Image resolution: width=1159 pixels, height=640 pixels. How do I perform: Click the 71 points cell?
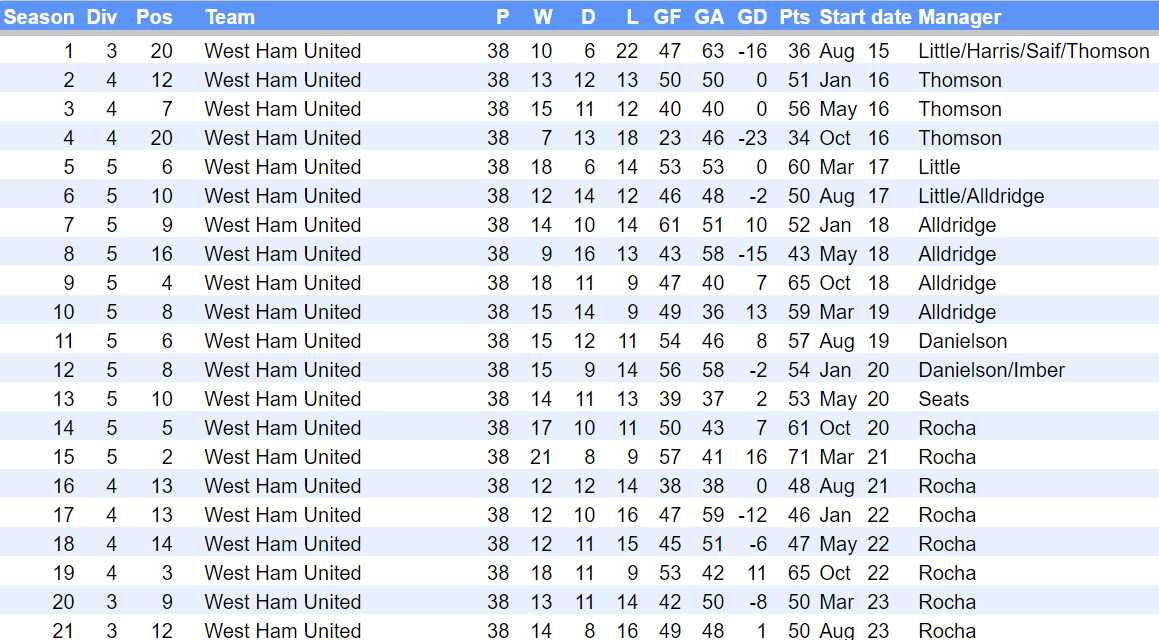tap(798, 457)
